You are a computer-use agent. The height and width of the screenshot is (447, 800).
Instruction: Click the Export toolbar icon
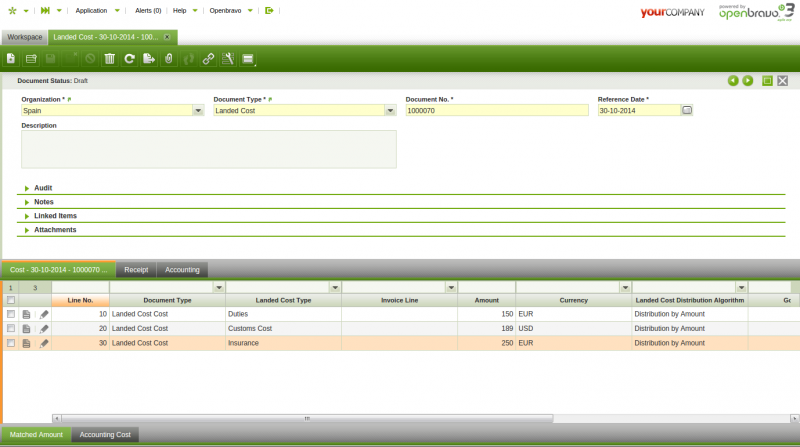(149, 59)
